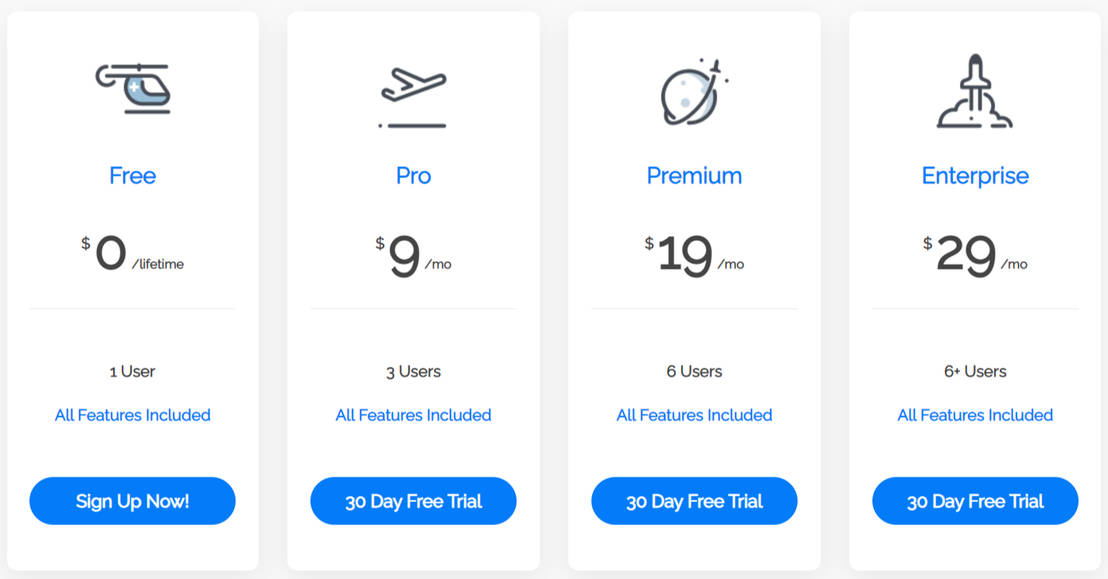1108x579 pixels.
Task: Open All Features Included link under Pro
Action: [413, 415]
